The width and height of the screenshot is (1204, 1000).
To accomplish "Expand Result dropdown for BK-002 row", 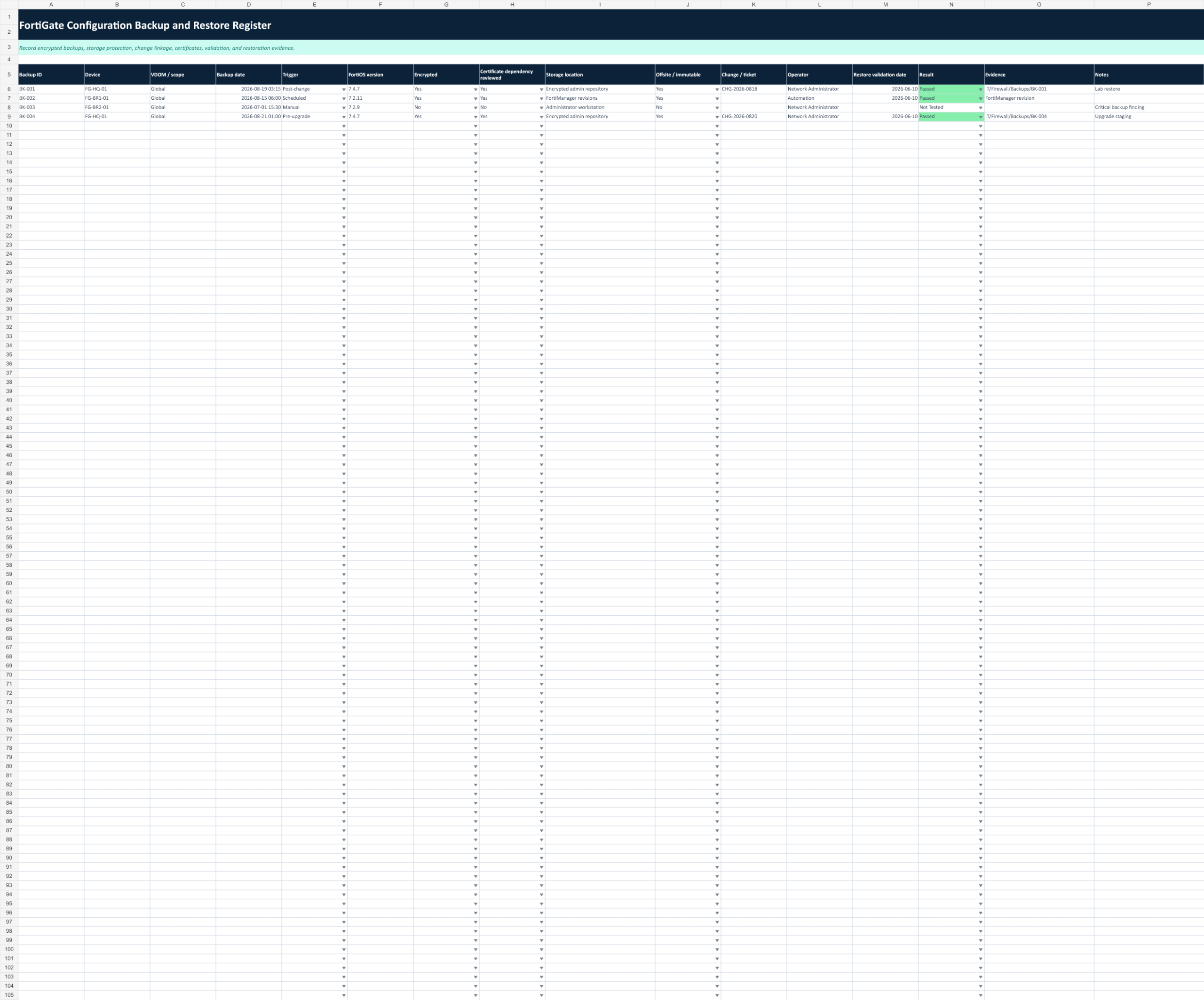I will pyautogui.click(x=981, y=99).
